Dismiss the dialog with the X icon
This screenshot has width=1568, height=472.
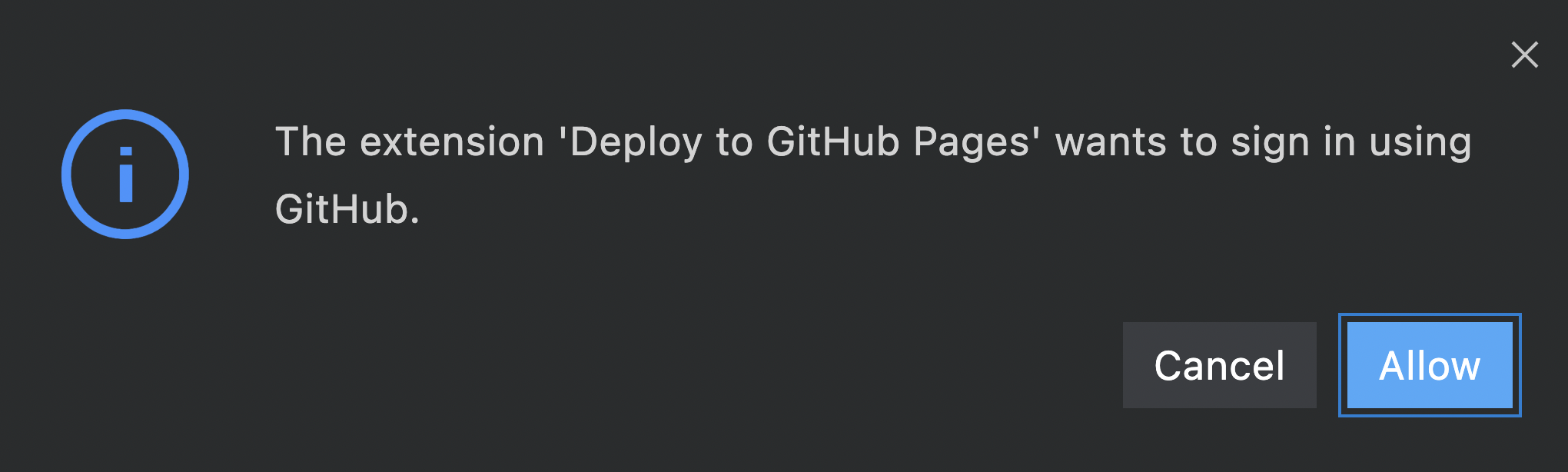[1524, 55]
